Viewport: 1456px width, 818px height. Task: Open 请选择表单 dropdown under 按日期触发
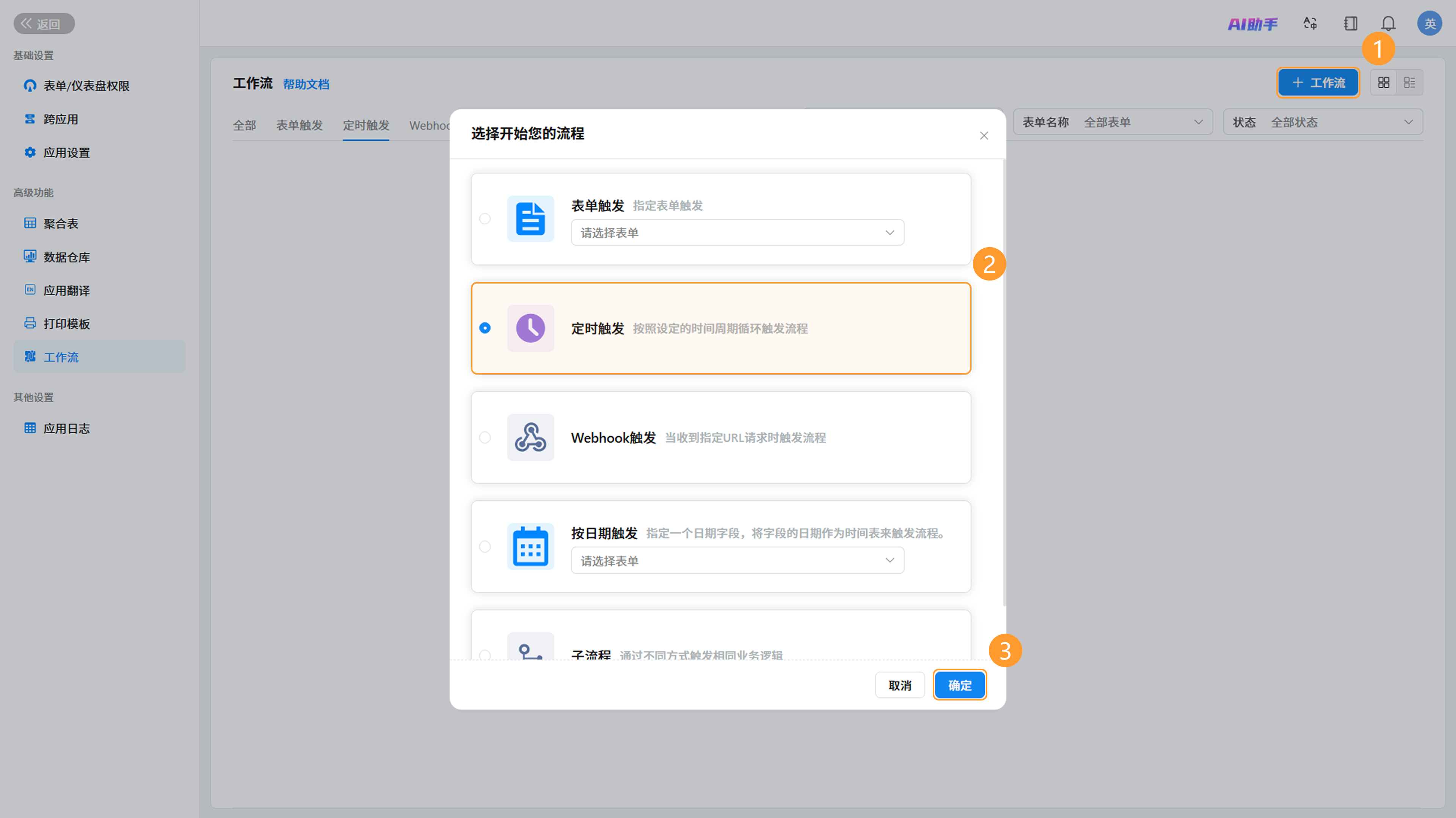pyautogui.click(x=737, y=560)
